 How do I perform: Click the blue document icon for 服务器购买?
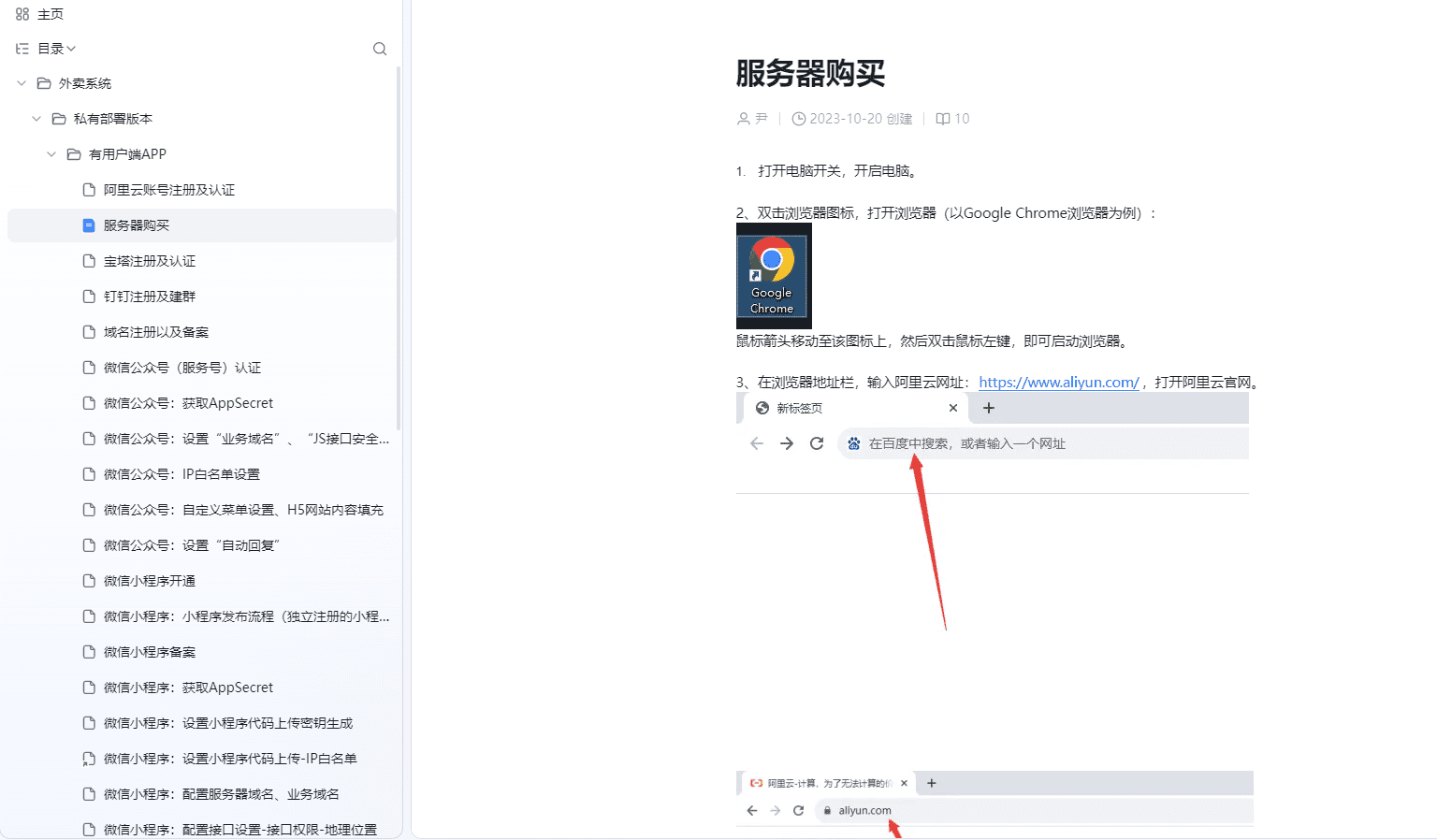click(x=89, y=225)
